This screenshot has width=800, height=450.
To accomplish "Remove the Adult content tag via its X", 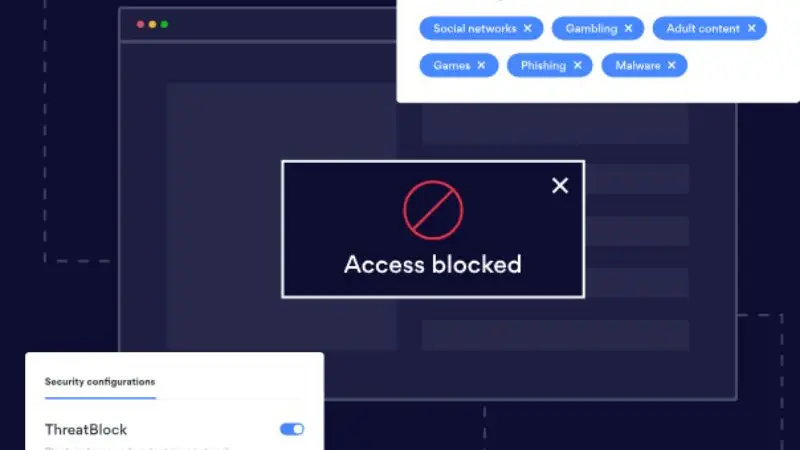I will coord(752,29).
